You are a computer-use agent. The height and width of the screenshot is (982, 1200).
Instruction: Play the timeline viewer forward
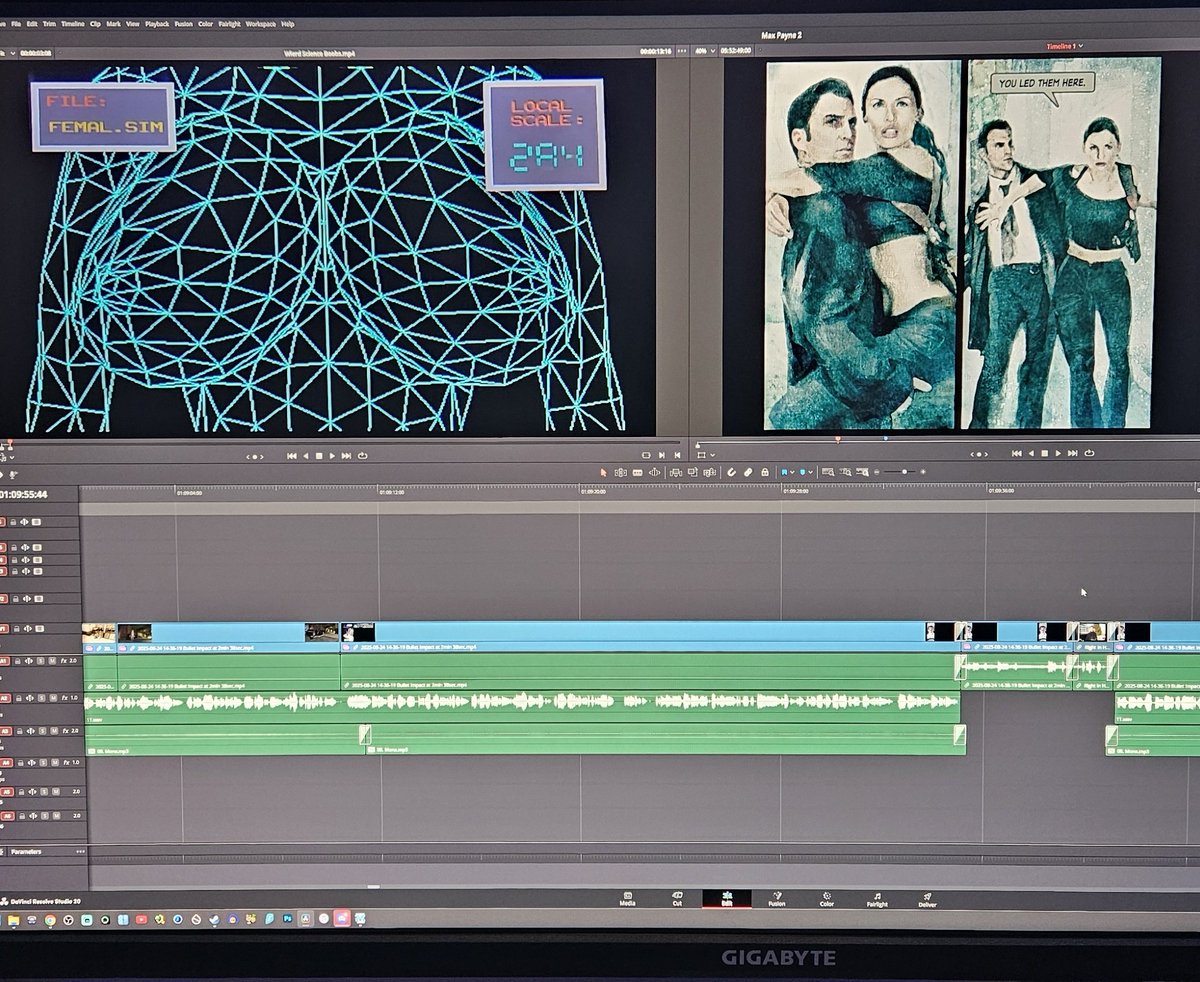[1058, 454]
